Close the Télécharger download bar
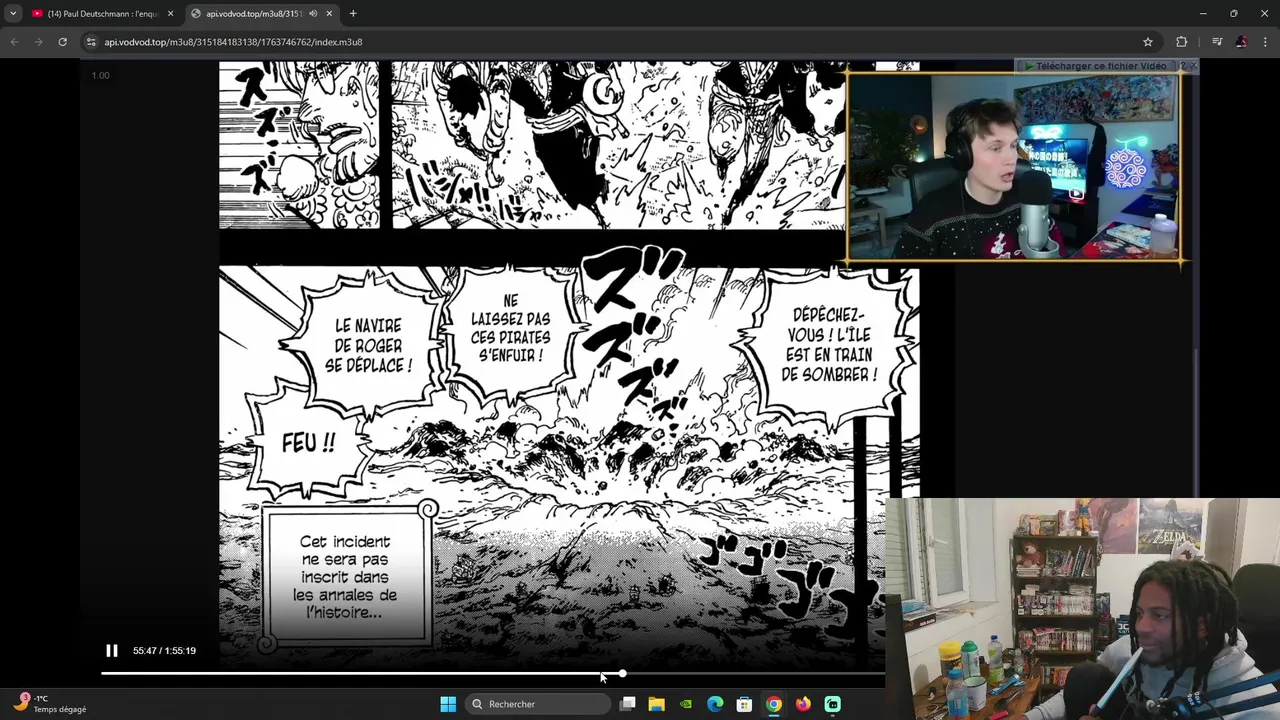This screenshot has width=1280, height=720. point(1192,66)
